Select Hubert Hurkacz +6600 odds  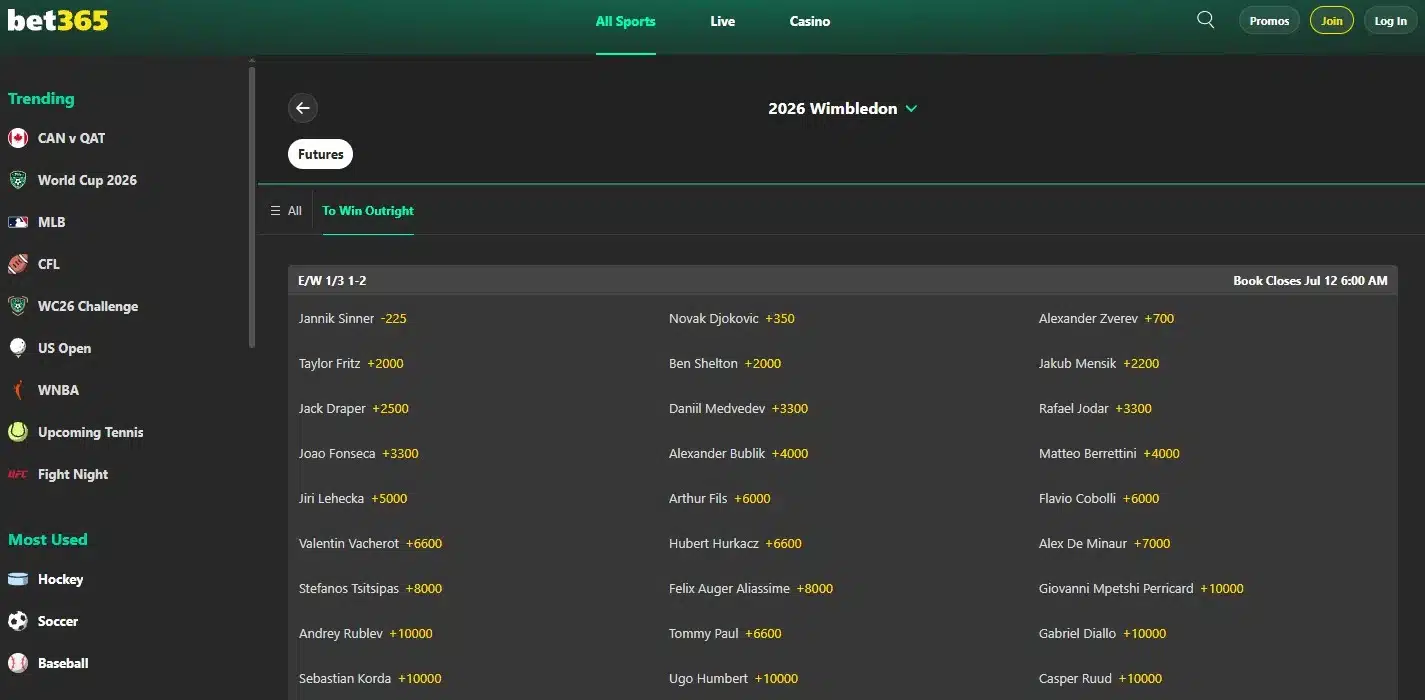tap(735, 543)
